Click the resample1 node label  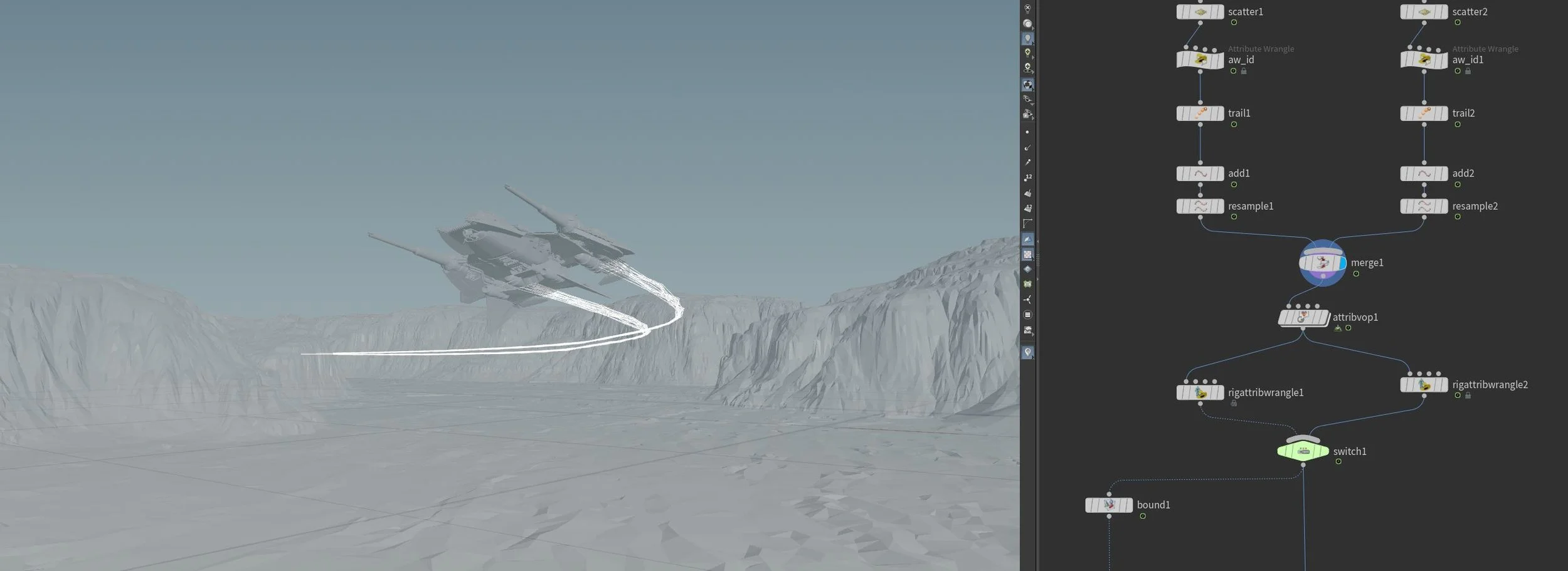tap(1251, 206)
